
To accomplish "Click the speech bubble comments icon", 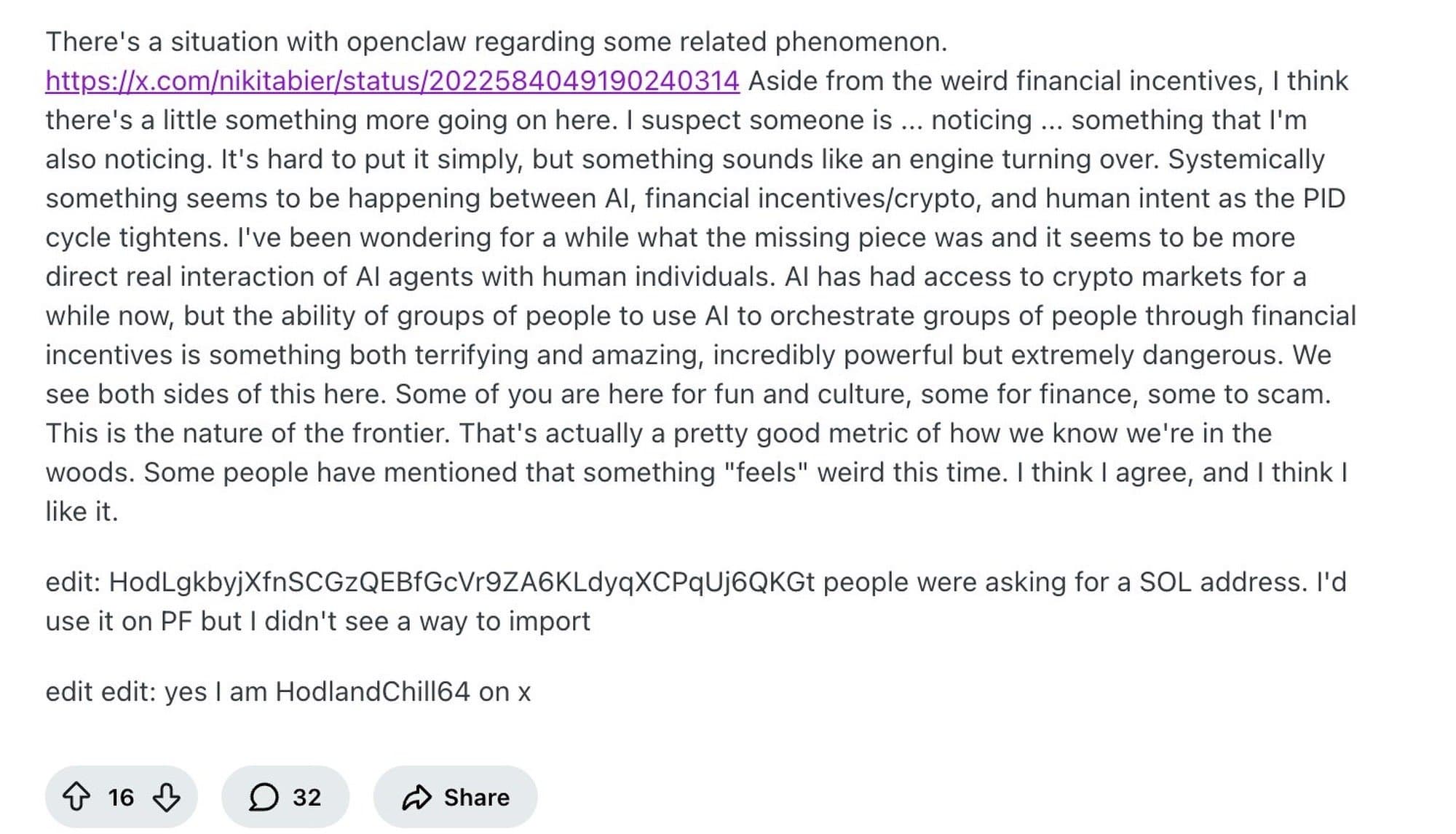I will pos(264,797).
